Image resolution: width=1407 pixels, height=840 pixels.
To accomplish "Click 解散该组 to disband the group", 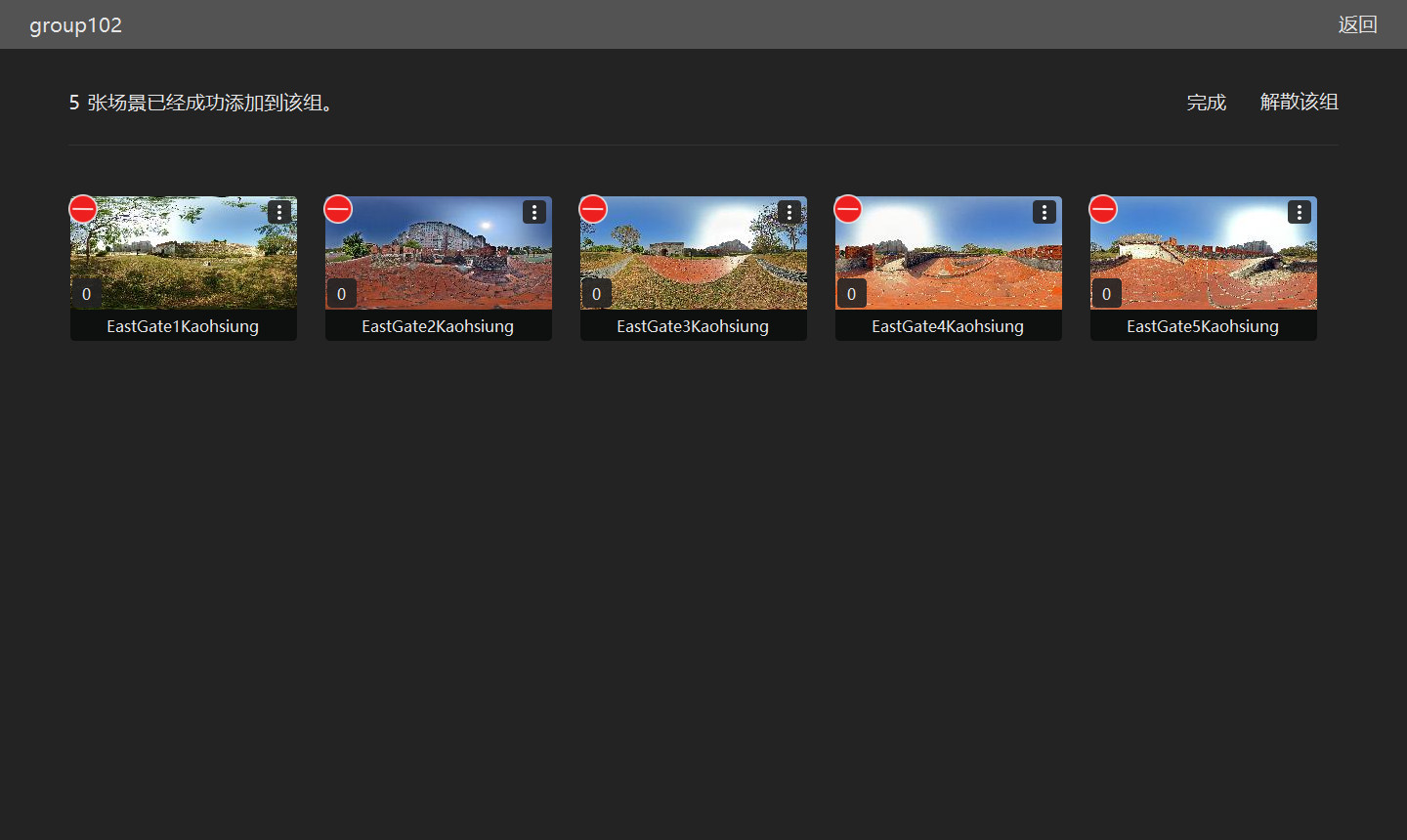I will coord(1299,102).
